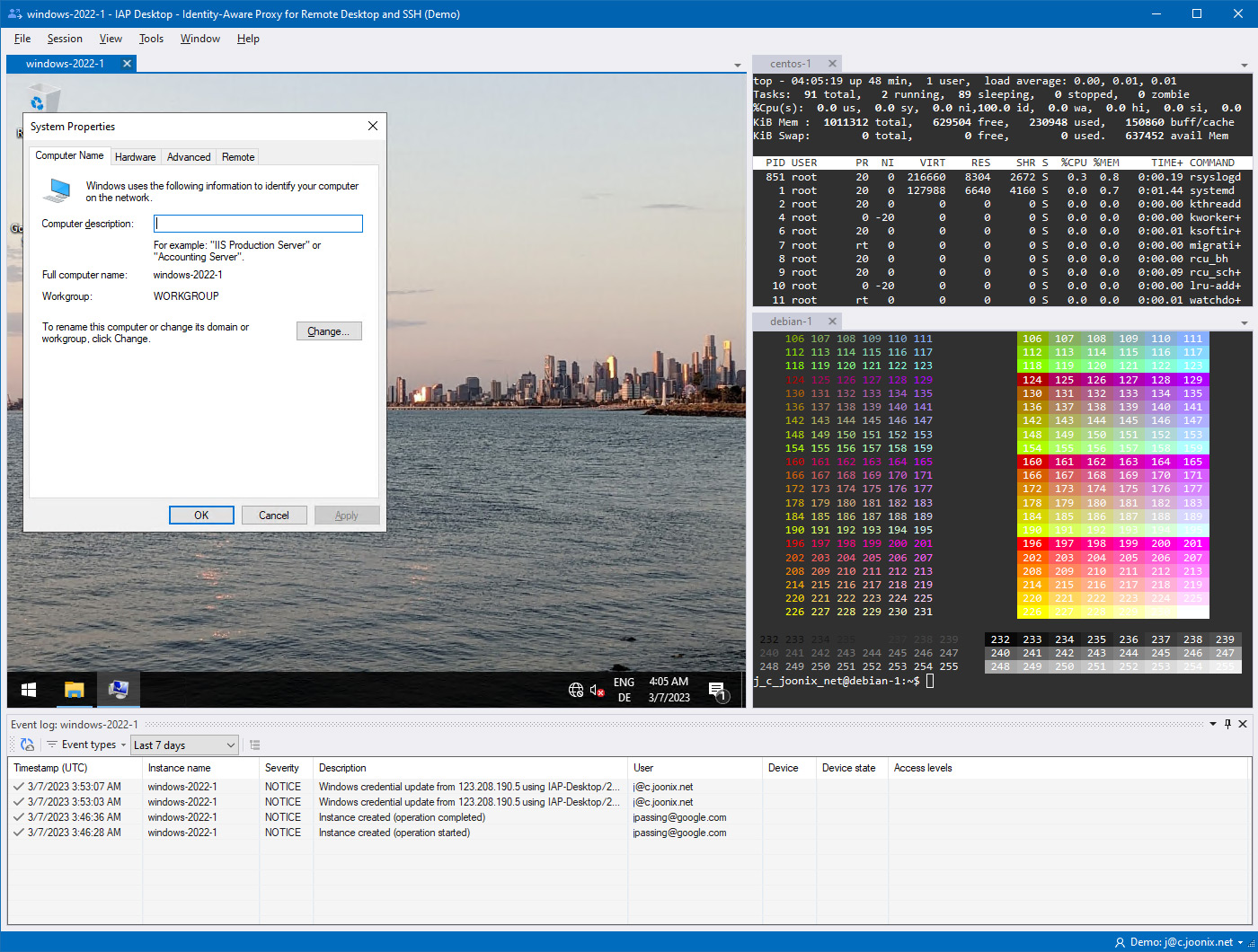Viewport: 1258px width, 952px height.
Task: Click the Change... button in System Properties
Action: 329,331
